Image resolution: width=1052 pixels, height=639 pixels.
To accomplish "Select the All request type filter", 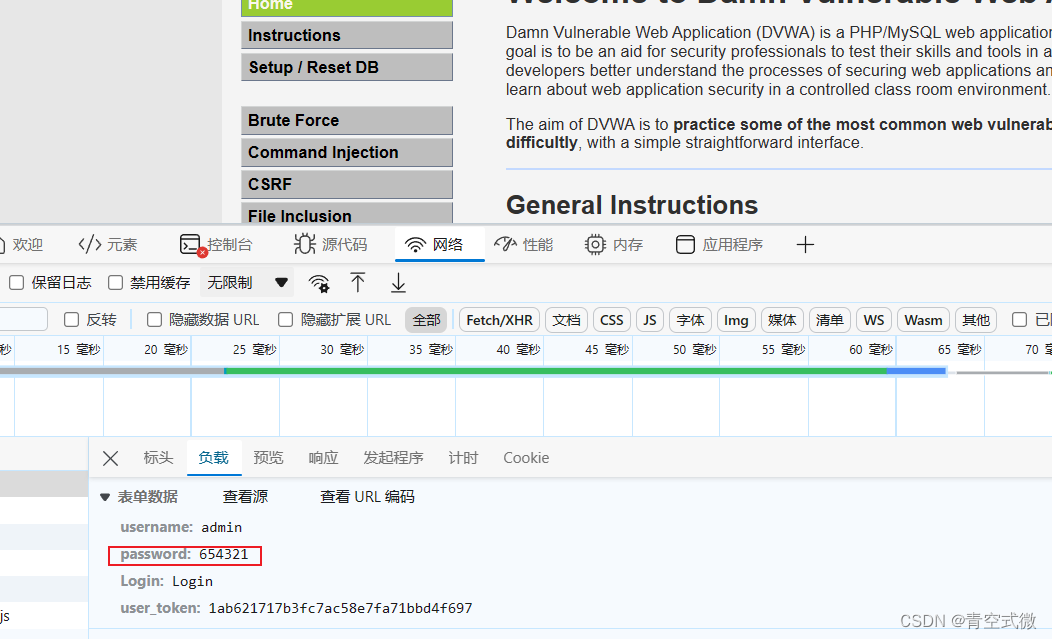I will pyautogui.click(x=426, y=320).
